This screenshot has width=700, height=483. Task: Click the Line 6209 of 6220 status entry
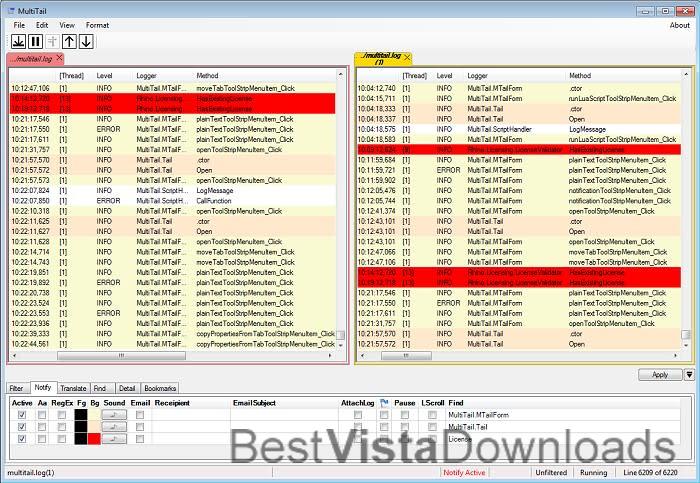pyautogui.click(x=650, y=472)
